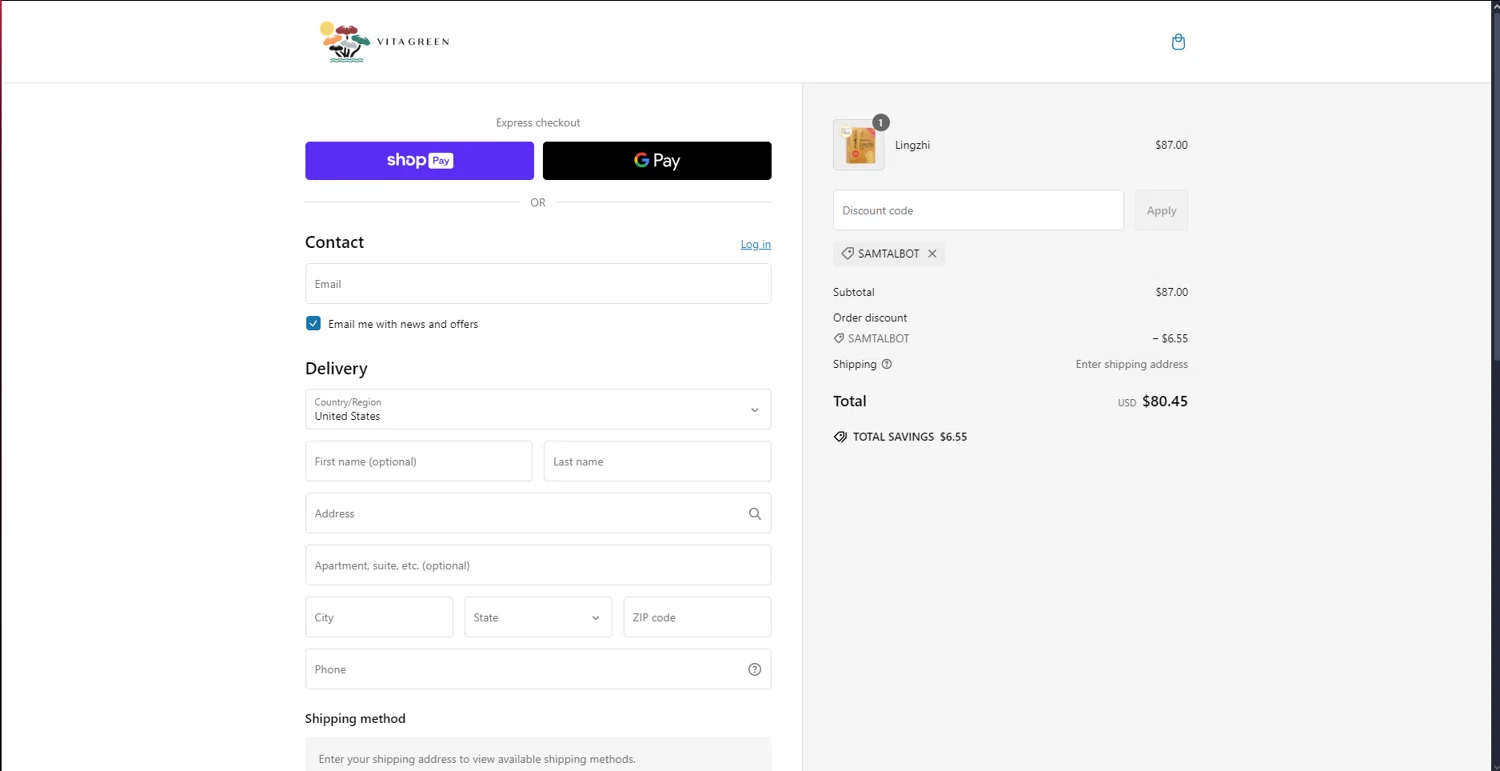Click the SAMTALBOT order discount line icon
This screenshot has height=771, width=1500.
click(839, 339)
